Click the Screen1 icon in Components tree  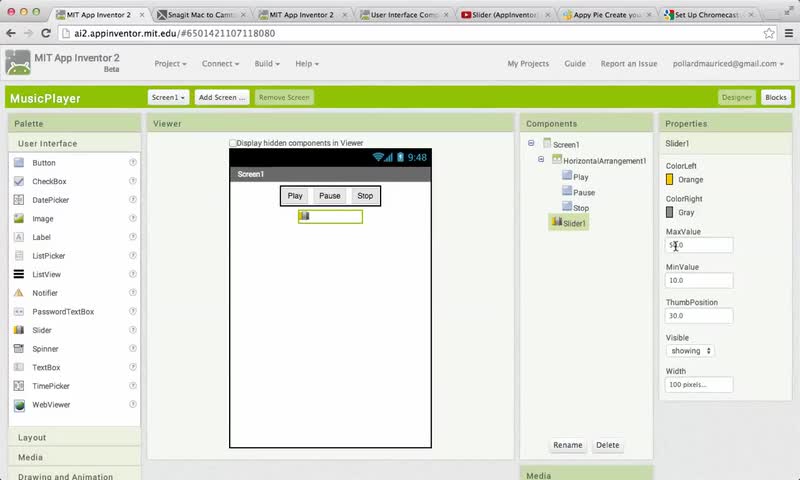click(x=547, y=143)
